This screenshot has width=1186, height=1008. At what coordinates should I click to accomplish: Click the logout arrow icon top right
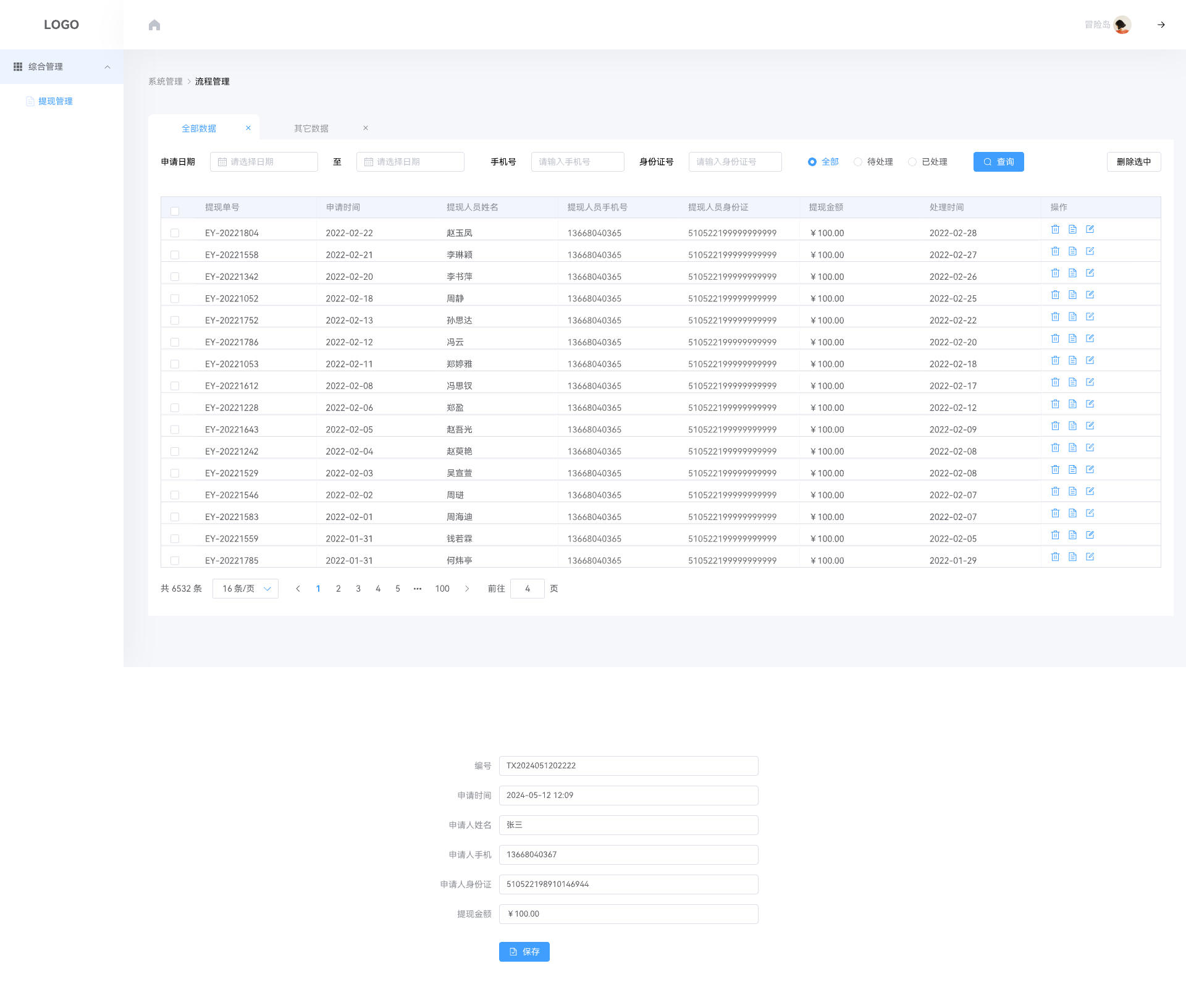pyautogui.click(x=1161, y=25)
